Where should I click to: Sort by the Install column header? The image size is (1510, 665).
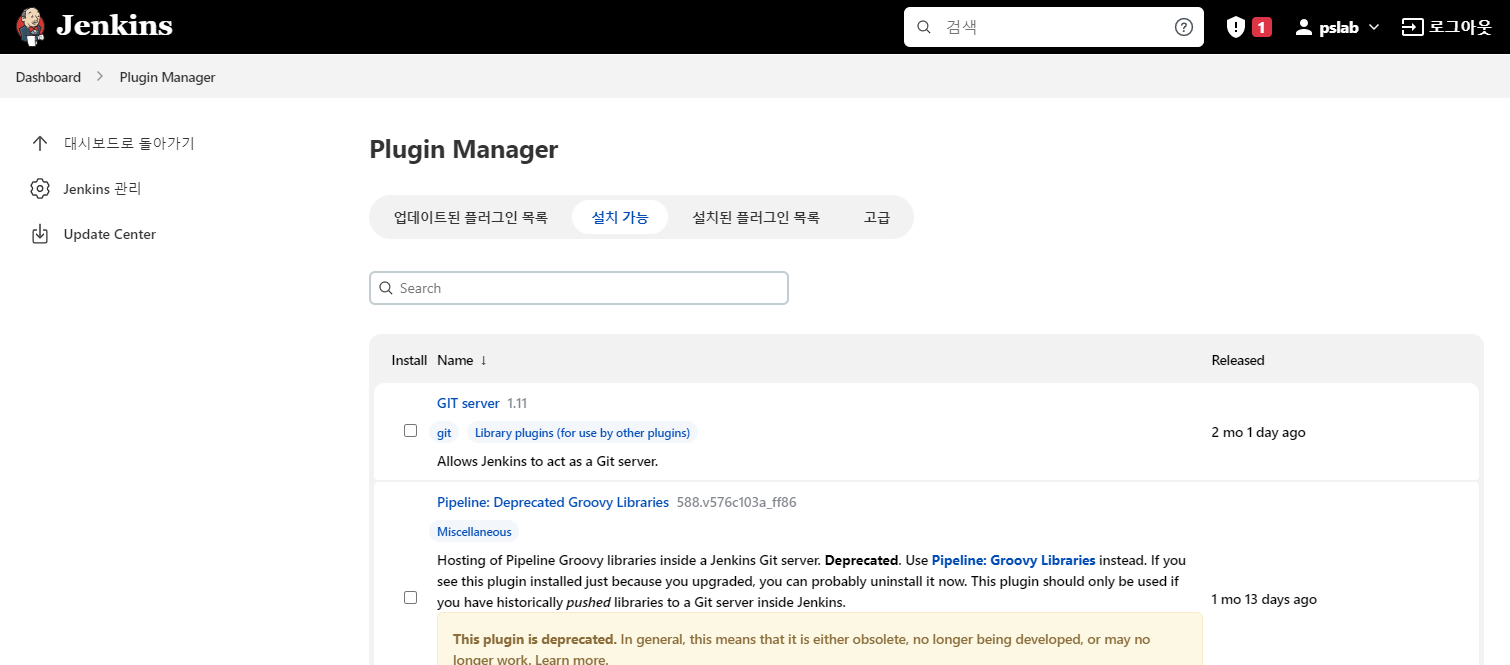409,360
